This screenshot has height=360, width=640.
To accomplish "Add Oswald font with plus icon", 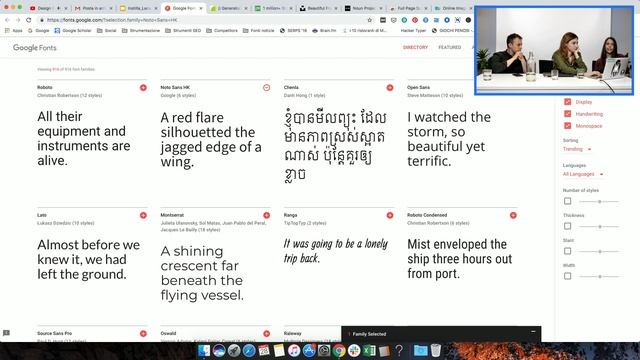I will point(267,334).
